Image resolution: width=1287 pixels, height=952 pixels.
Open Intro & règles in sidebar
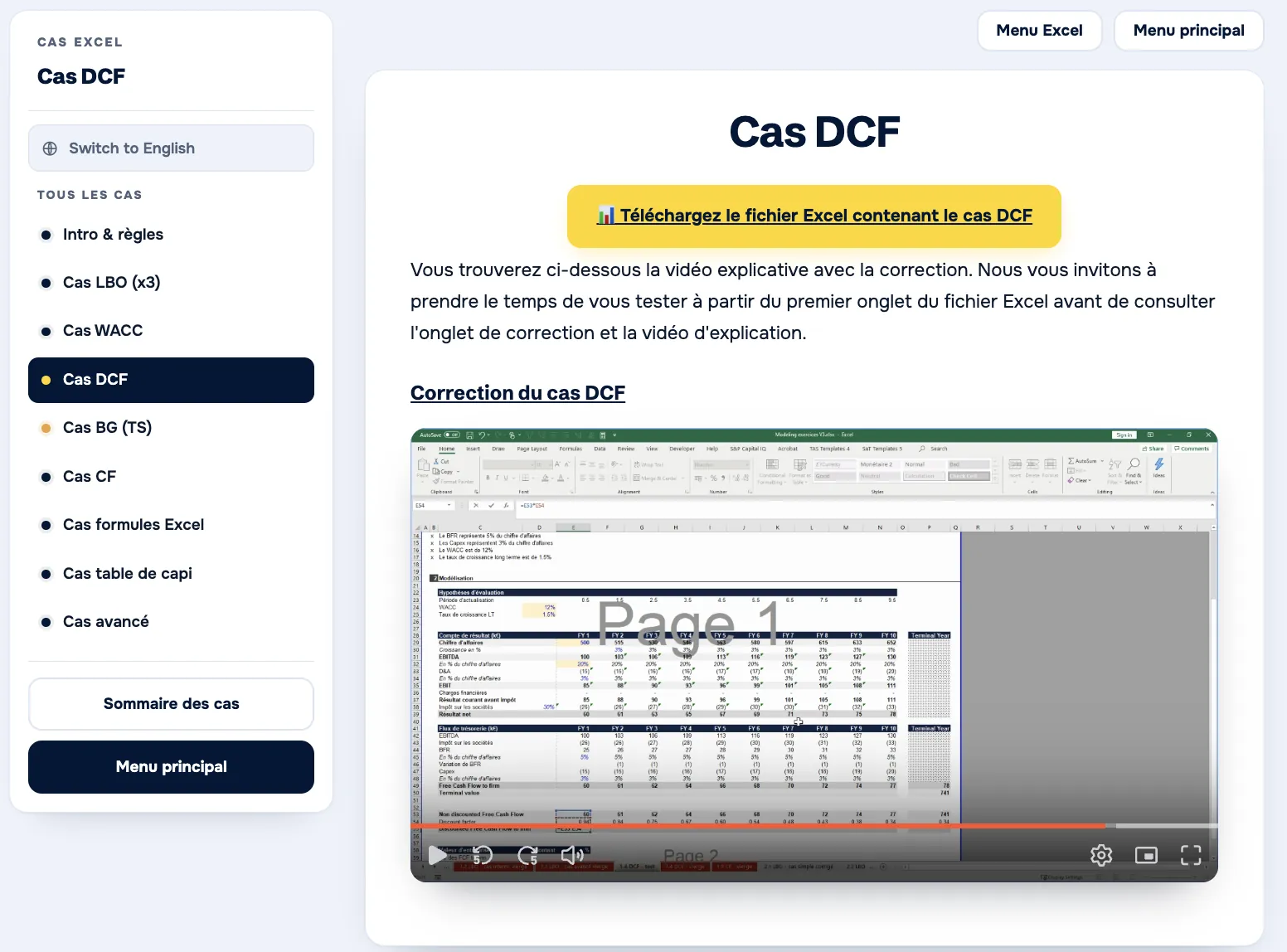(171, 235)
